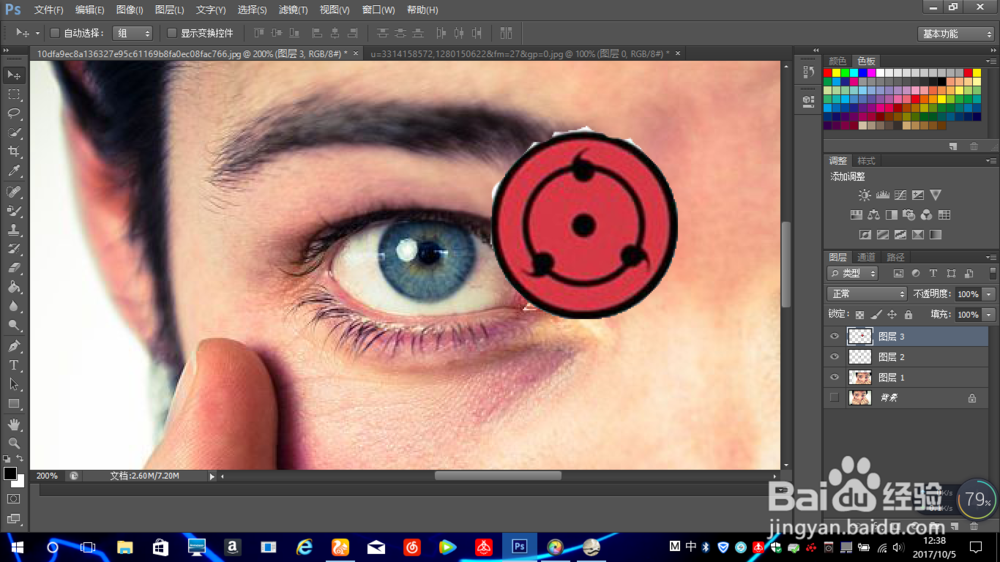Hide 图层 1 with its eye icon
1000x562 pixels.
(834, 377)
